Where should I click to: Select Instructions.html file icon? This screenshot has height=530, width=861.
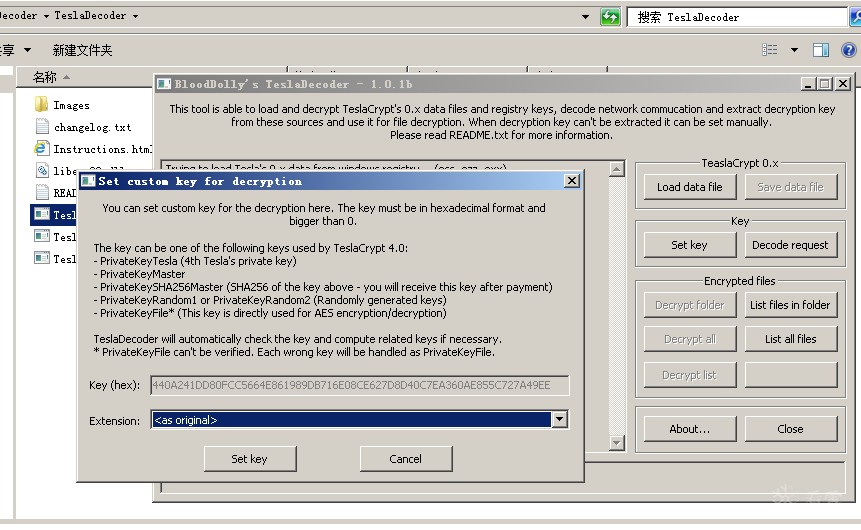coord(42,148)
